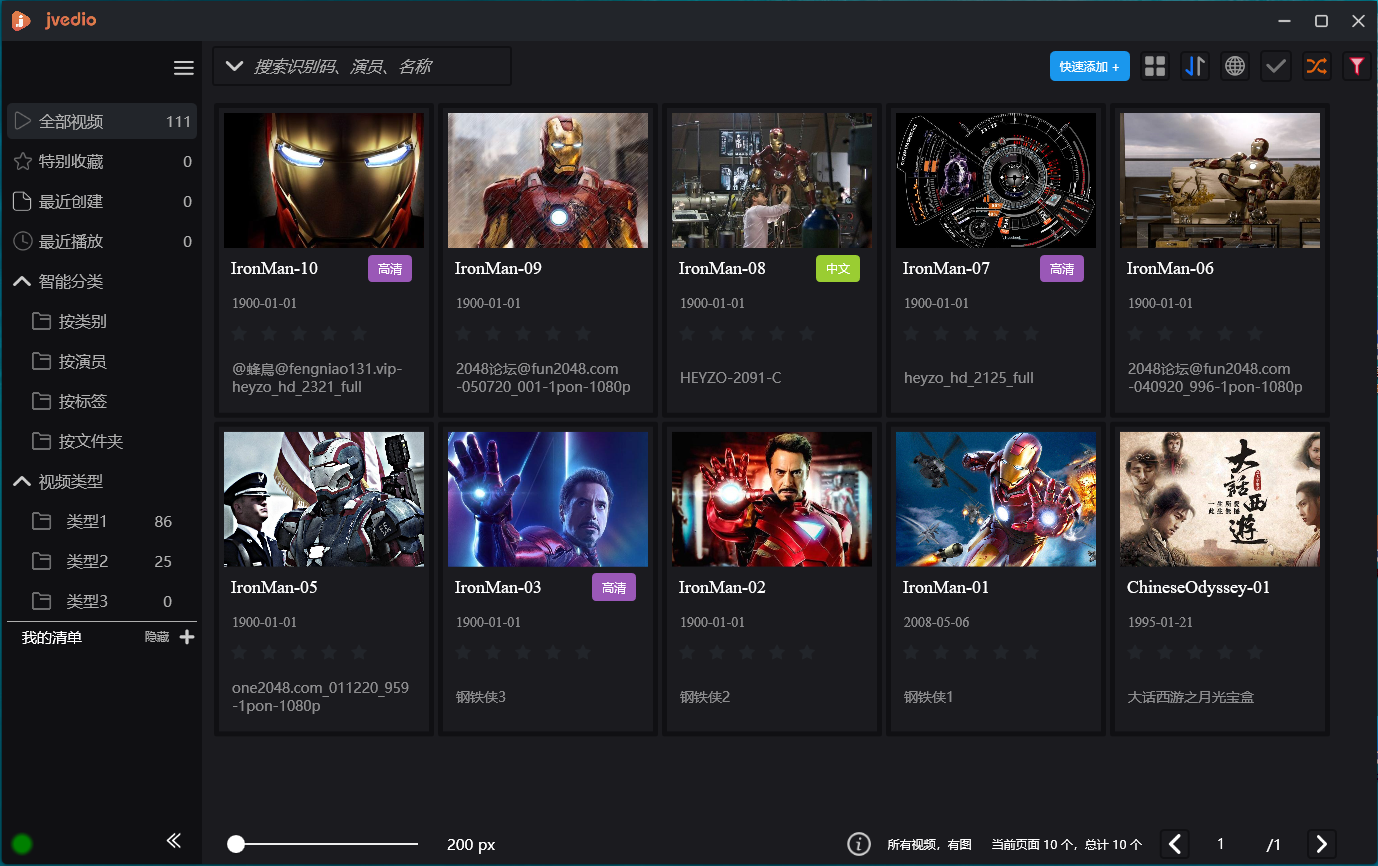Viewport: 1378px width, 866px height.
Task: Rate IronMan-10 with first star
Action: pos(240,333)
